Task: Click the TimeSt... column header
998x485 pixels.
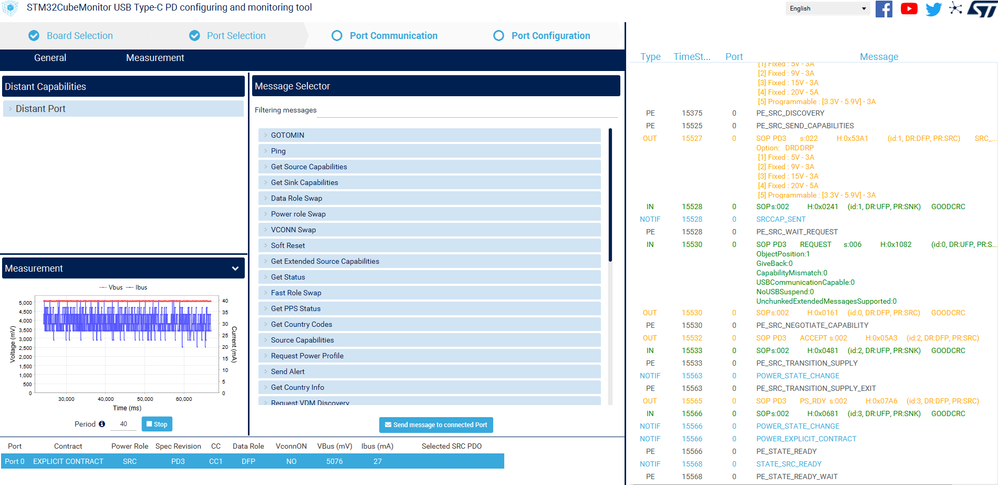Action: [692, 57]
